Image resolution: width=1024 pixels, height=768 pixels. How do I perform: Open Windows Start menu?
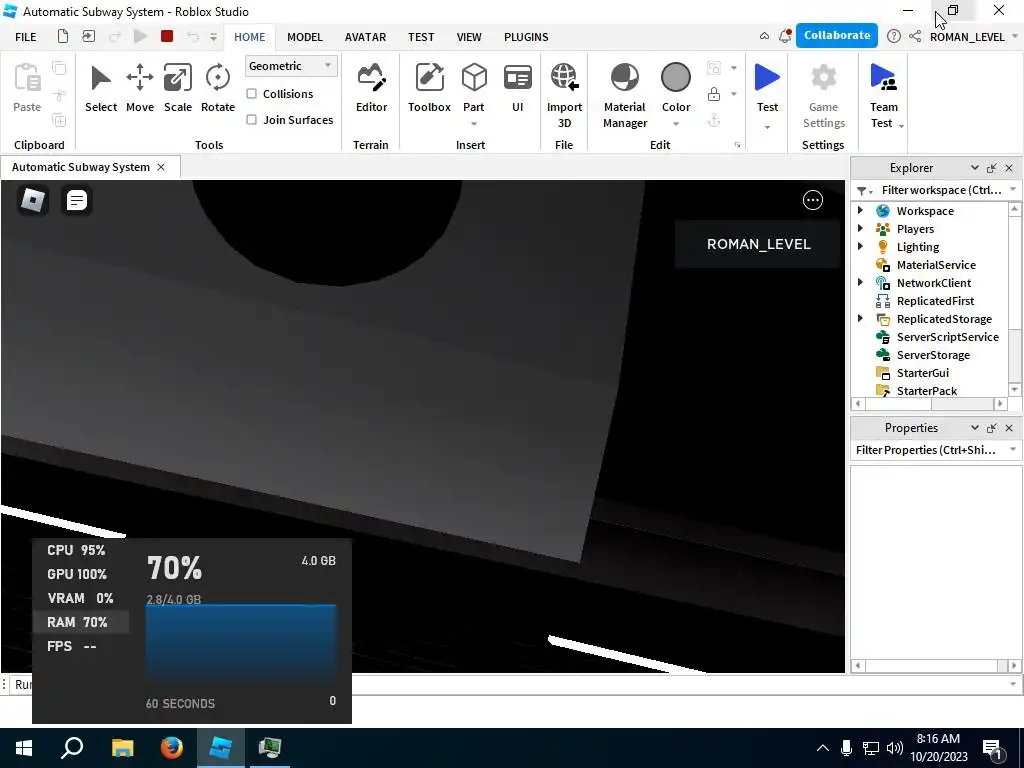click(24, 748)
